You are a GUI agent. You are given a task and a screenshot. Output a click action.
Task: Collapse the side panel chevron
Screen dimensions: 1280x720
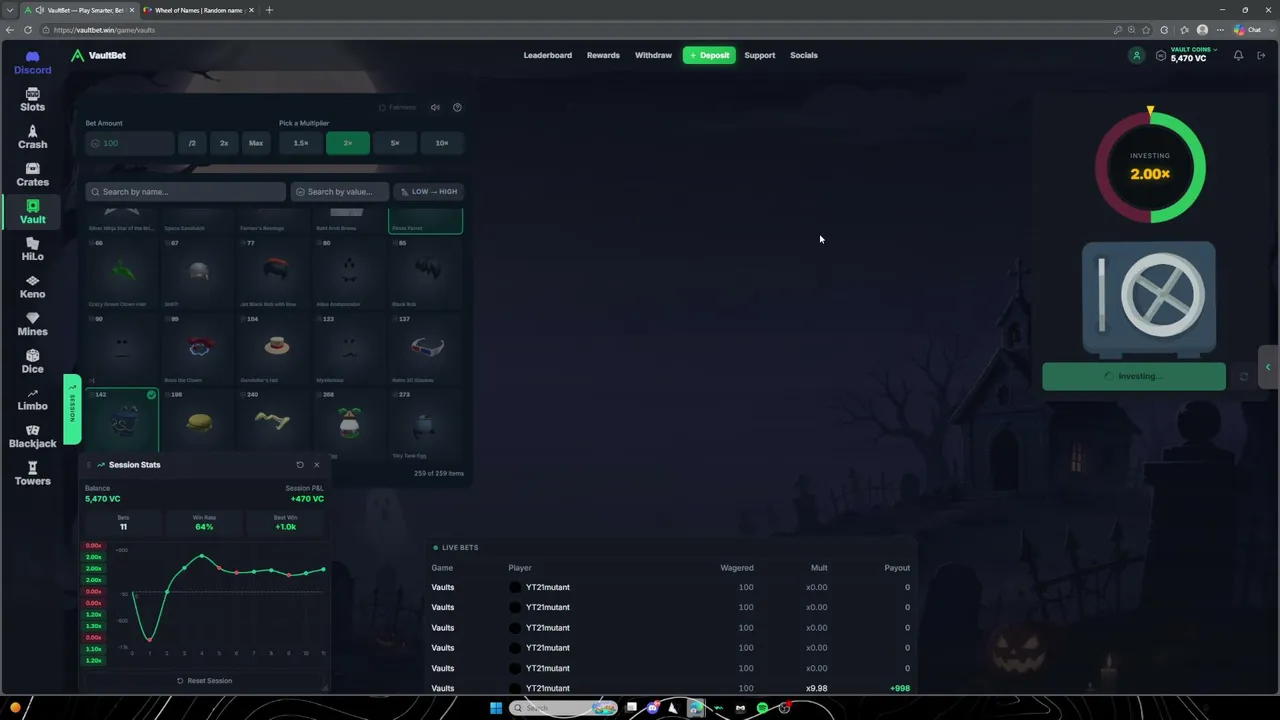point(1268,368)
